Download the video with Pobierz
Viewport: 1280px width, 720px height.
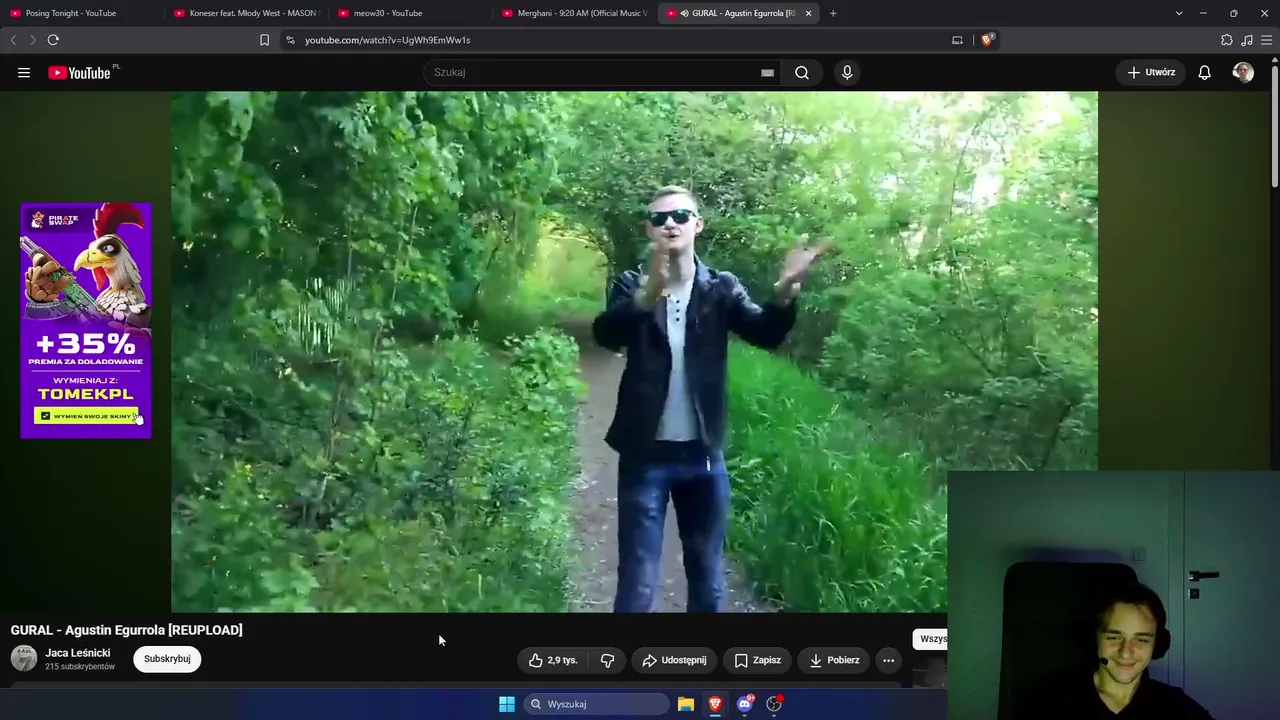[834, 660]
